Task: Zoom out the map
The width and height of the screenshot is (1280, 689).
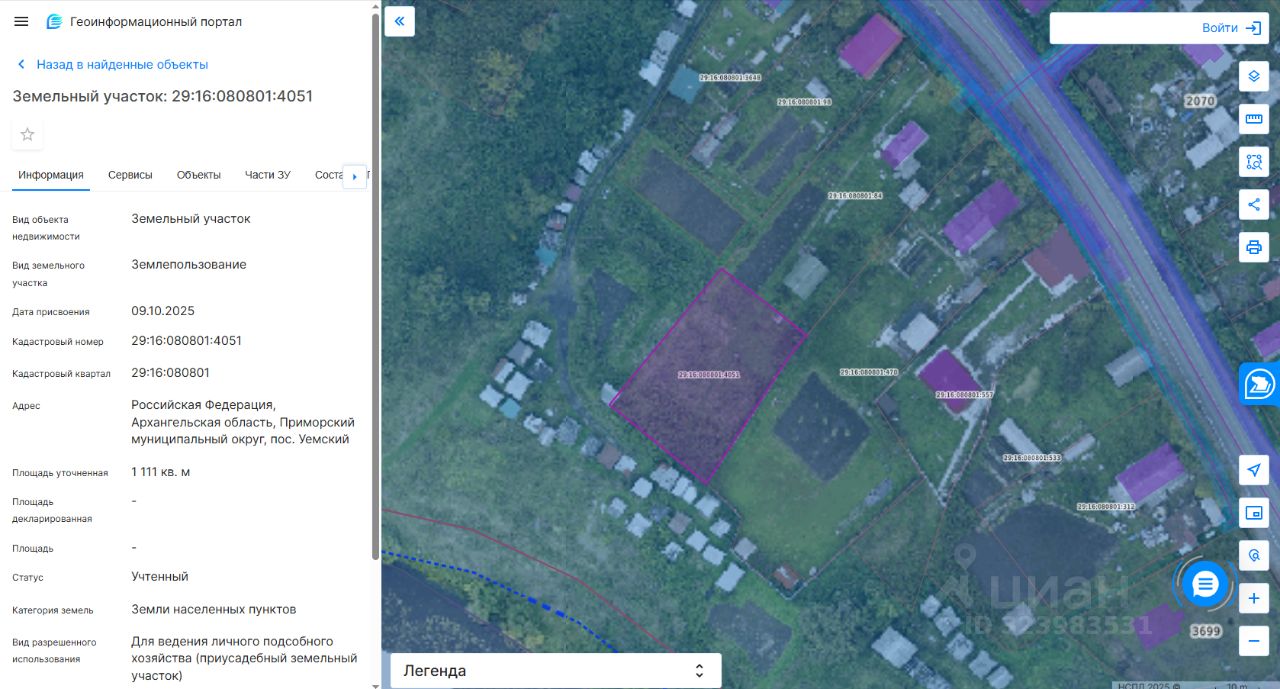Action: click(x=1254, y=640)
